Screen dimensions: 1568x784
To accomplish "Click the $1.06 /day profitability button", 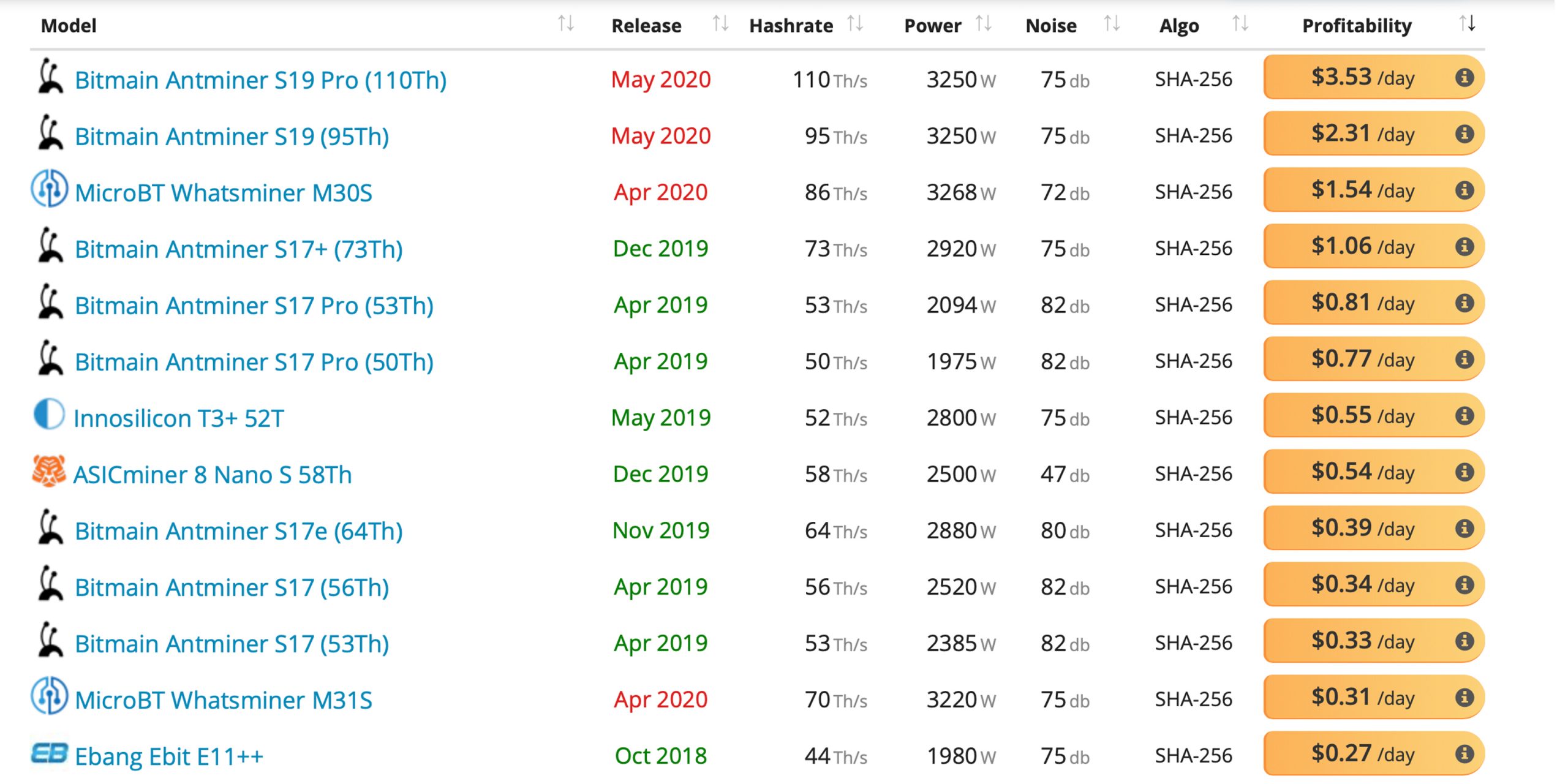I will [x=1374, y=246].
